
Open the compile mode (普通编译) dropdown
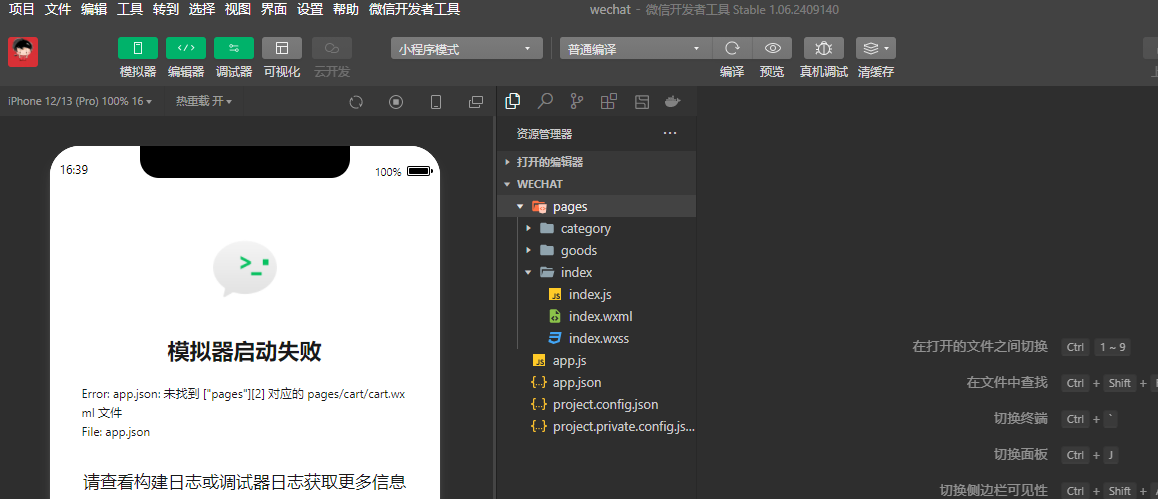click(x=636, y=49)
